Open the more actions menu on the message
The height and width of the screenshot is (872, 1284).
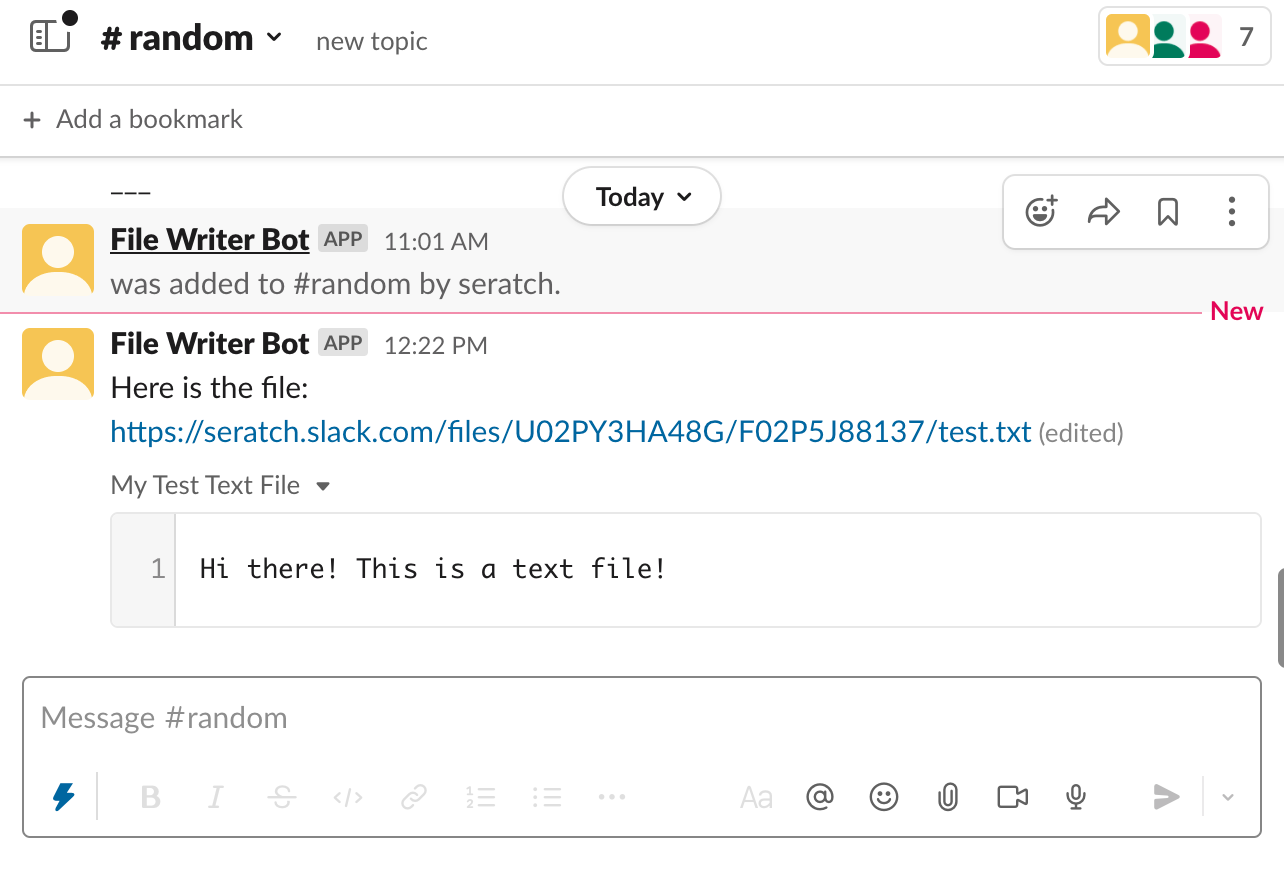coord(1232,212)
